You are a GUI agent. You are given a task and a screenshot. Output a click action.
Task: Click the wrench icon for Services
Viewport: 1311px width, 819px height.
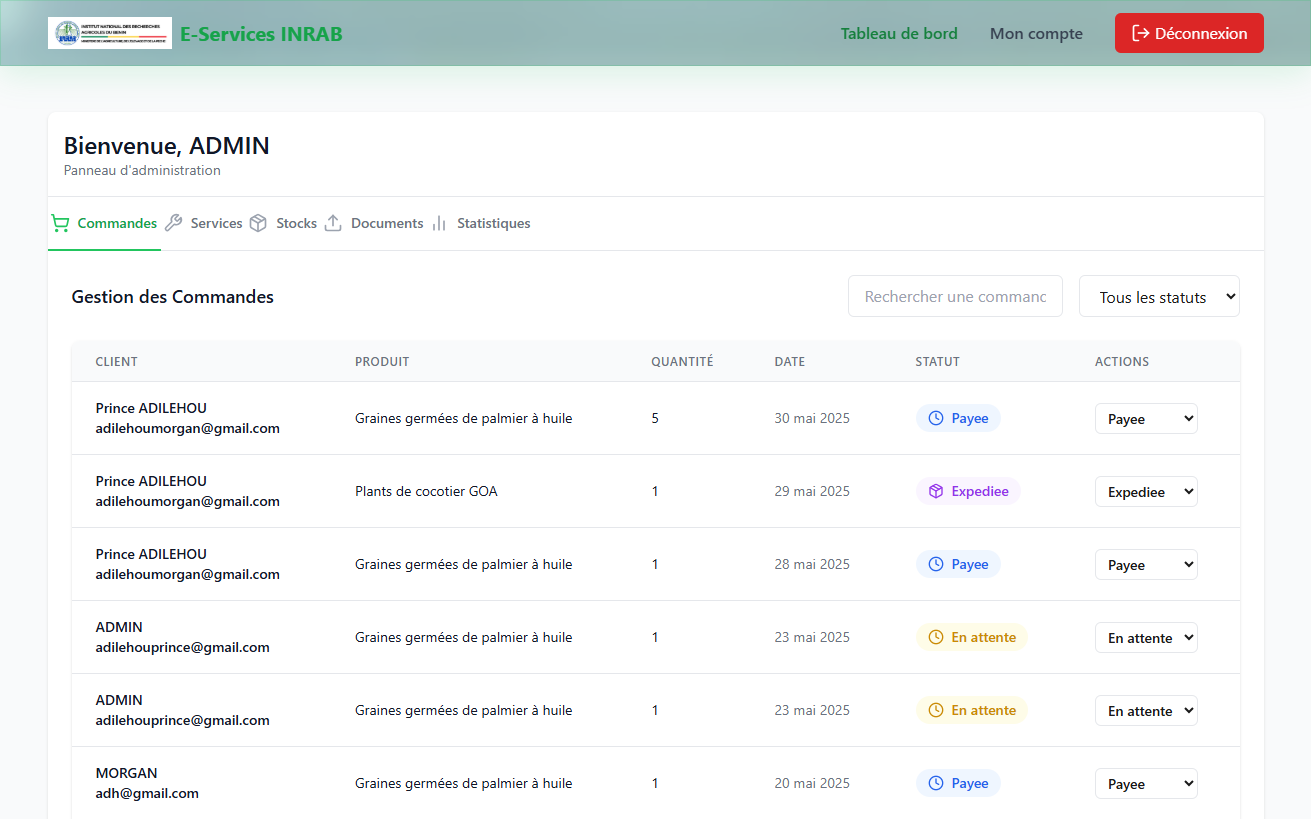(174, 223)
